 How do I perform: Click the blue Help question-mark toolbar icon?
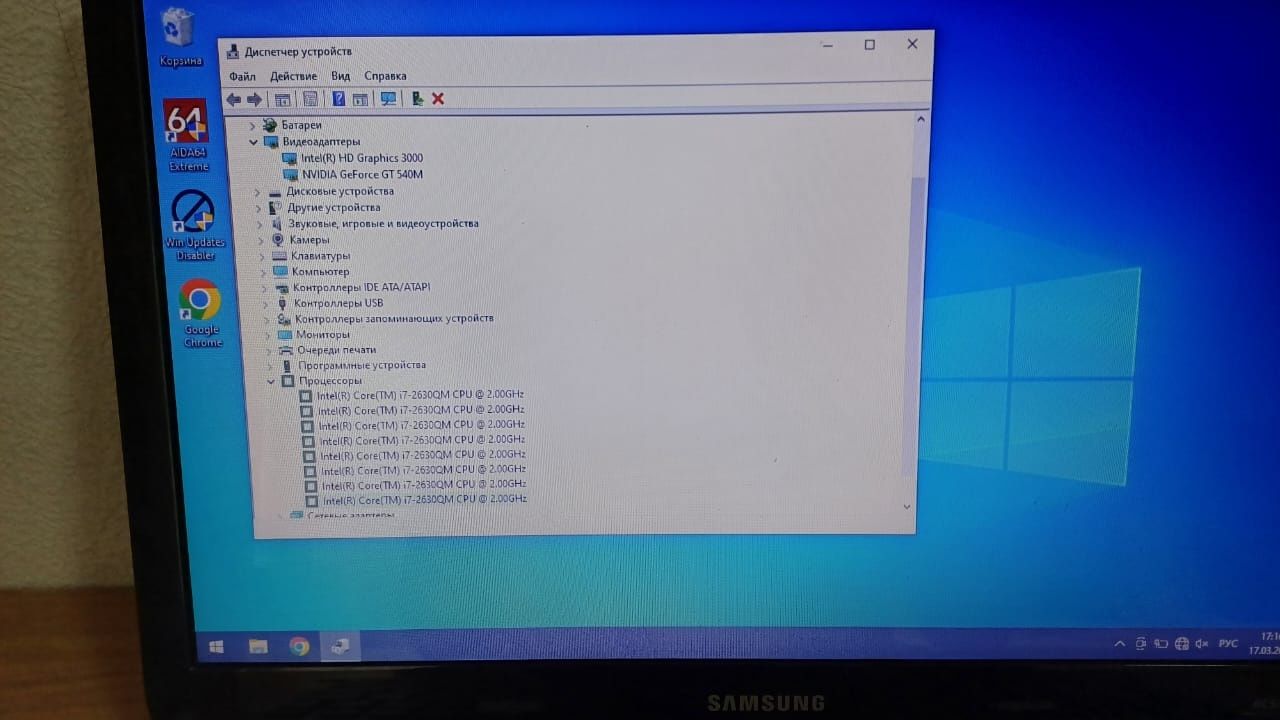pos(339,99)
